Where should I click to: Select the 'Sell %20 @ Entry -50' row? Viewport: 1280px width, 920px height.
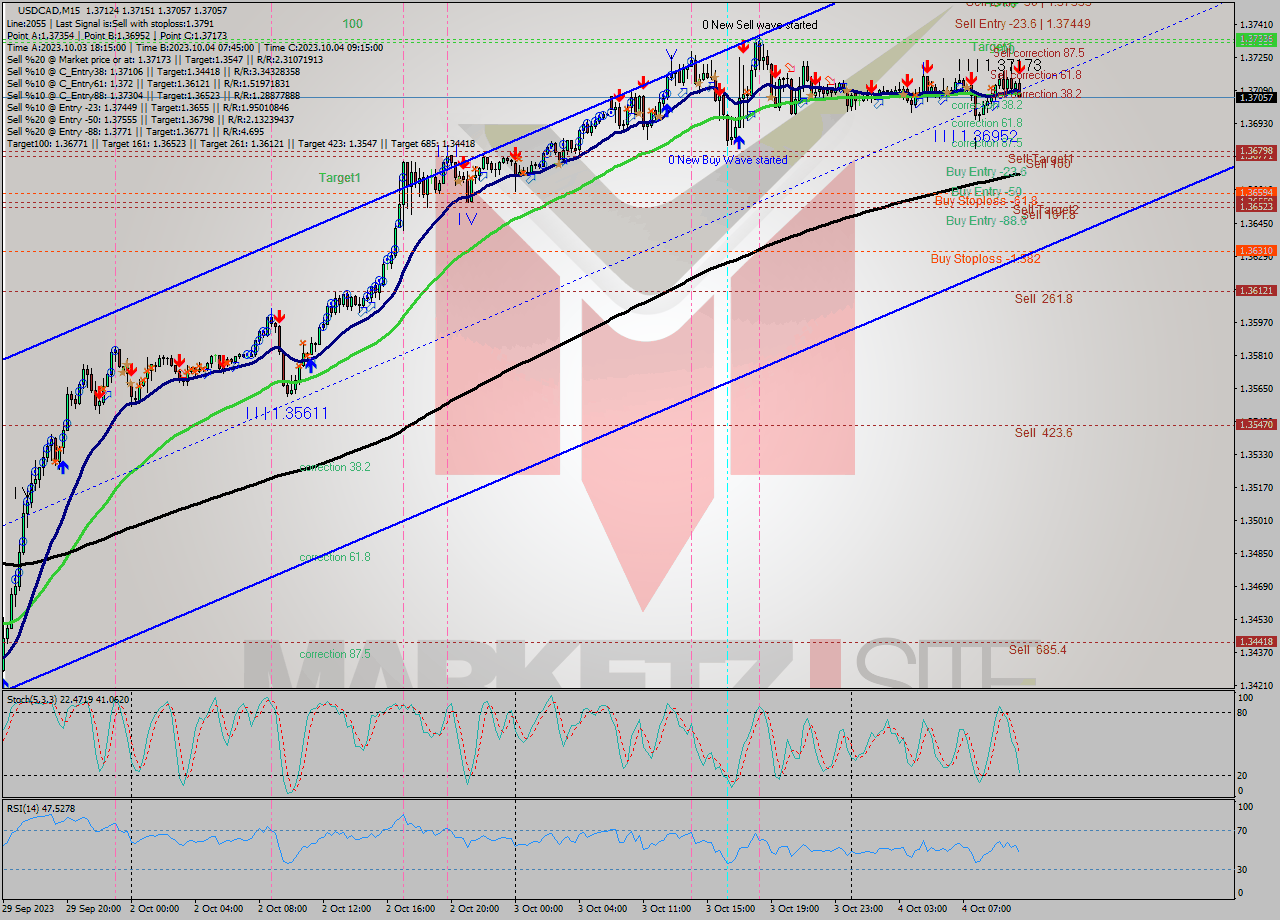(150, 120)
